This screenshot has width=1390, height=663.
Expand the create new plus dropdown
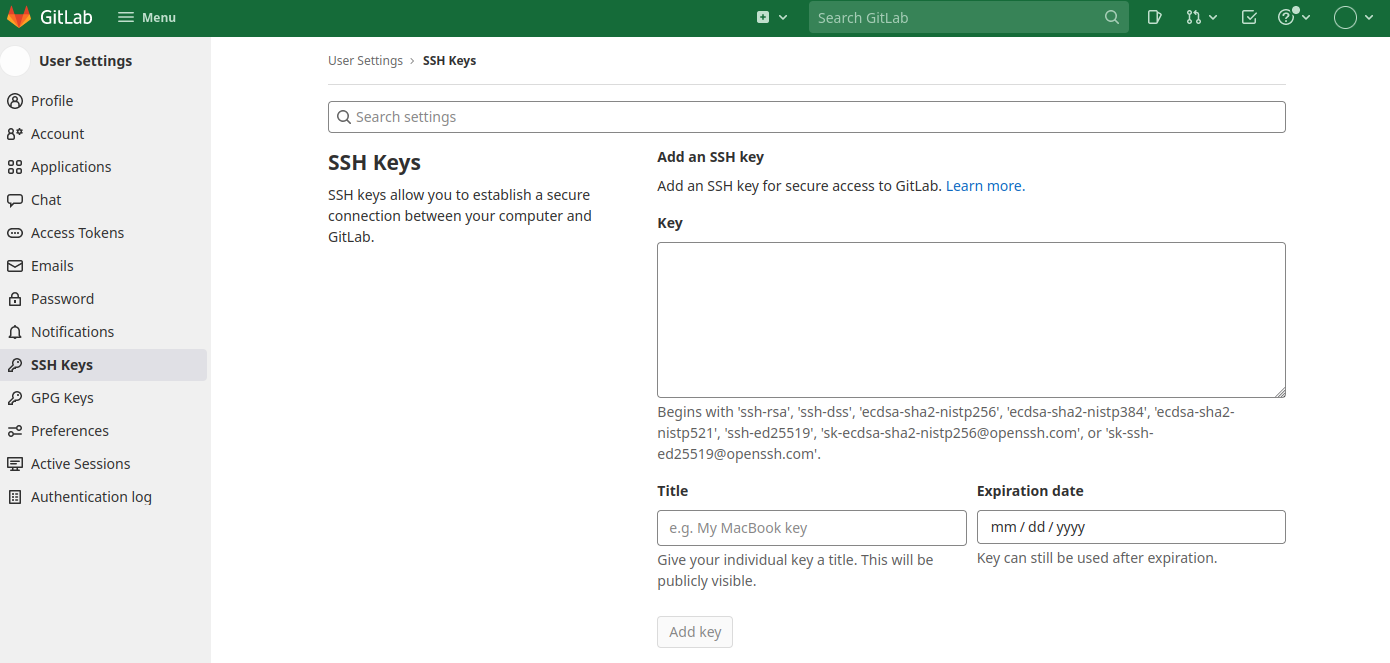(x=771, y=17)
